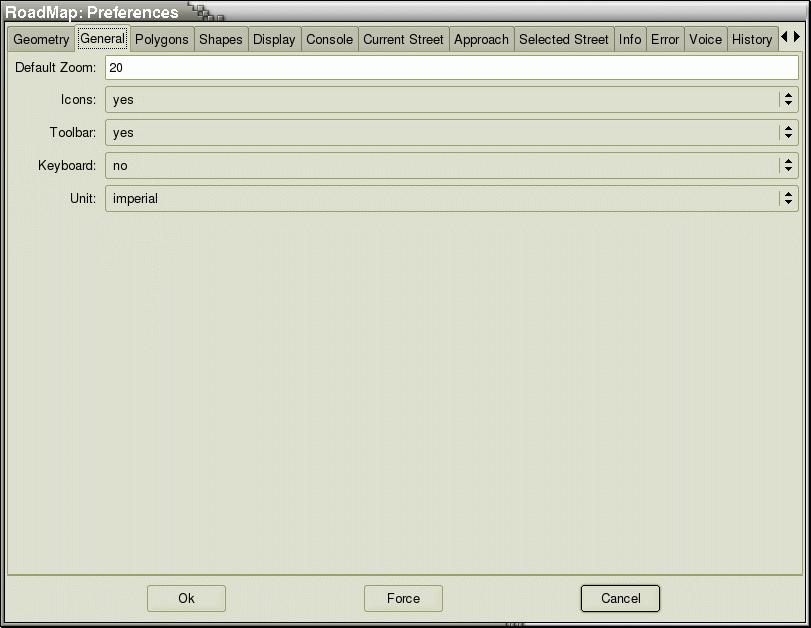Open the Keyboard dropdown

point(451,166)
